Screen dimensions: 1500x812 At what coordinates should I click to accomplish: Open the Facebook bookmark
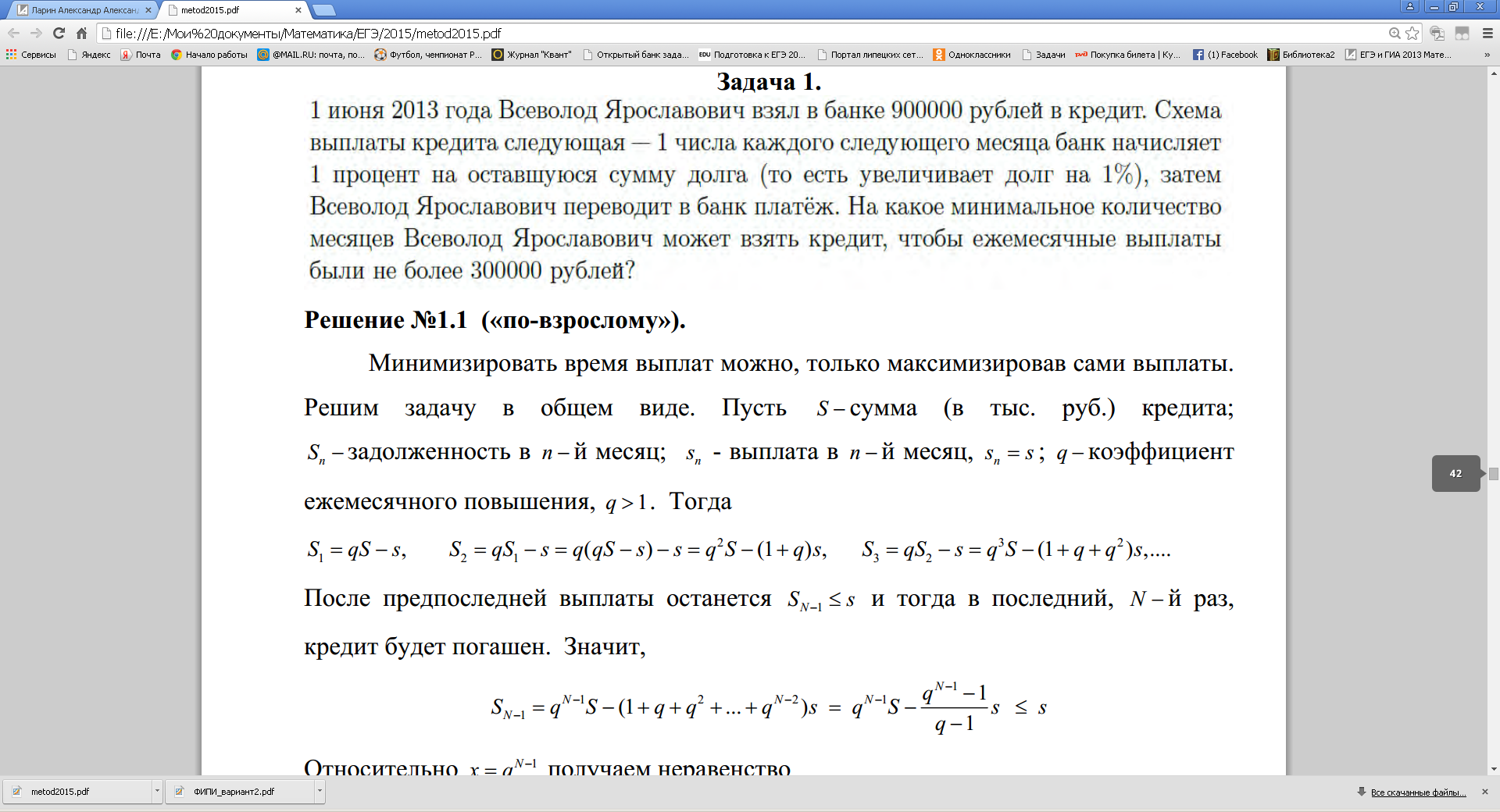point(1225,55)
